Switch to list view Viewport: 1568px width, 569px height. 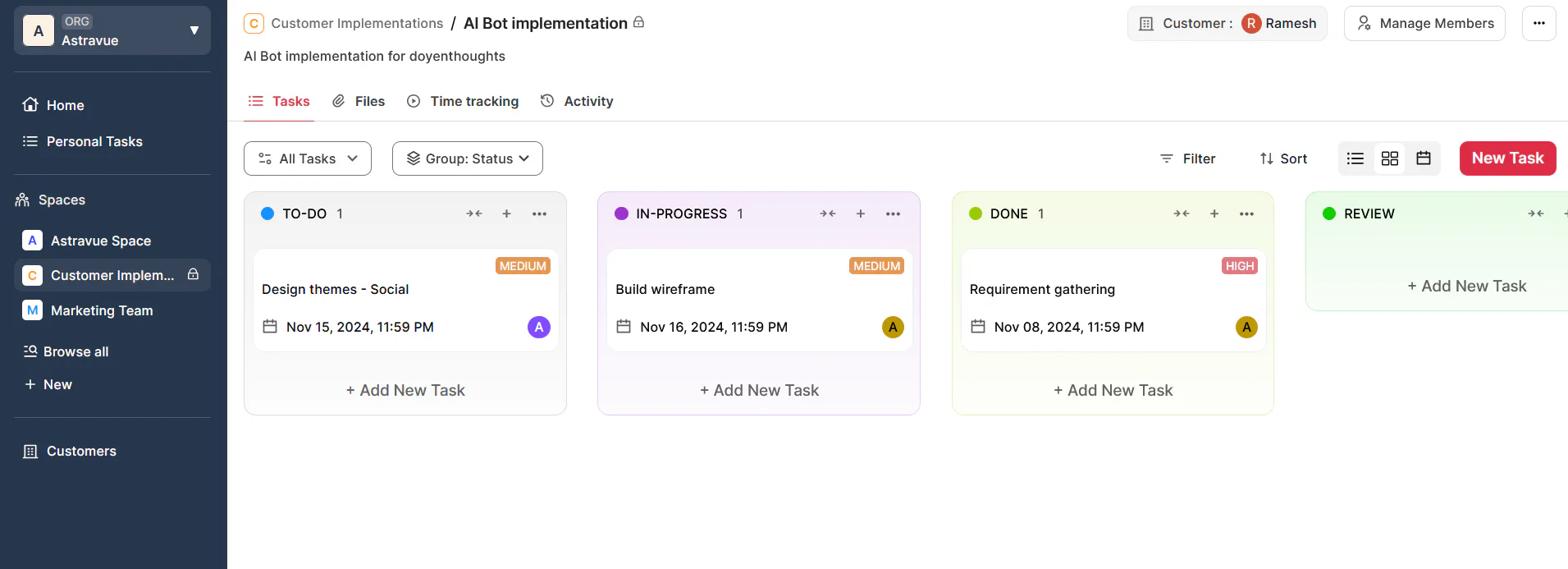pos(1355,158)
